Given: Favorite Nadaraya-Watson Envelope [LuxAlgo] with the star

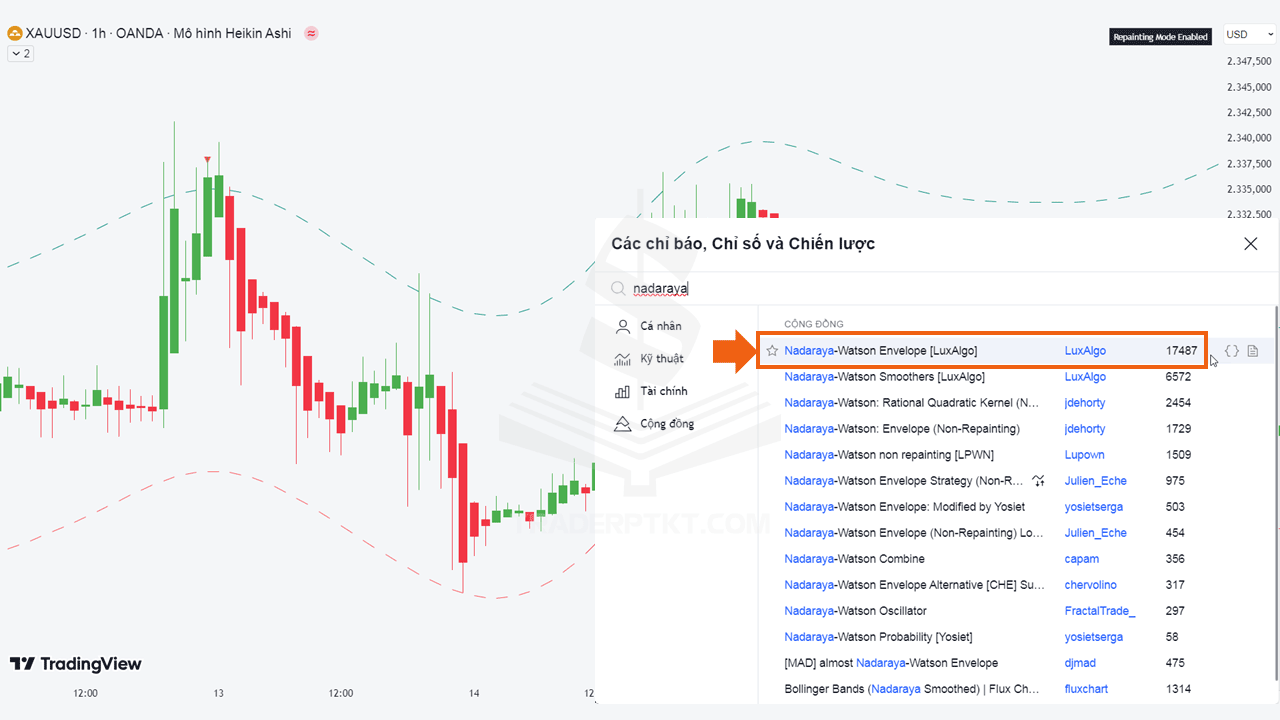Looking at the screenshot, I should (x=772, y=351).
